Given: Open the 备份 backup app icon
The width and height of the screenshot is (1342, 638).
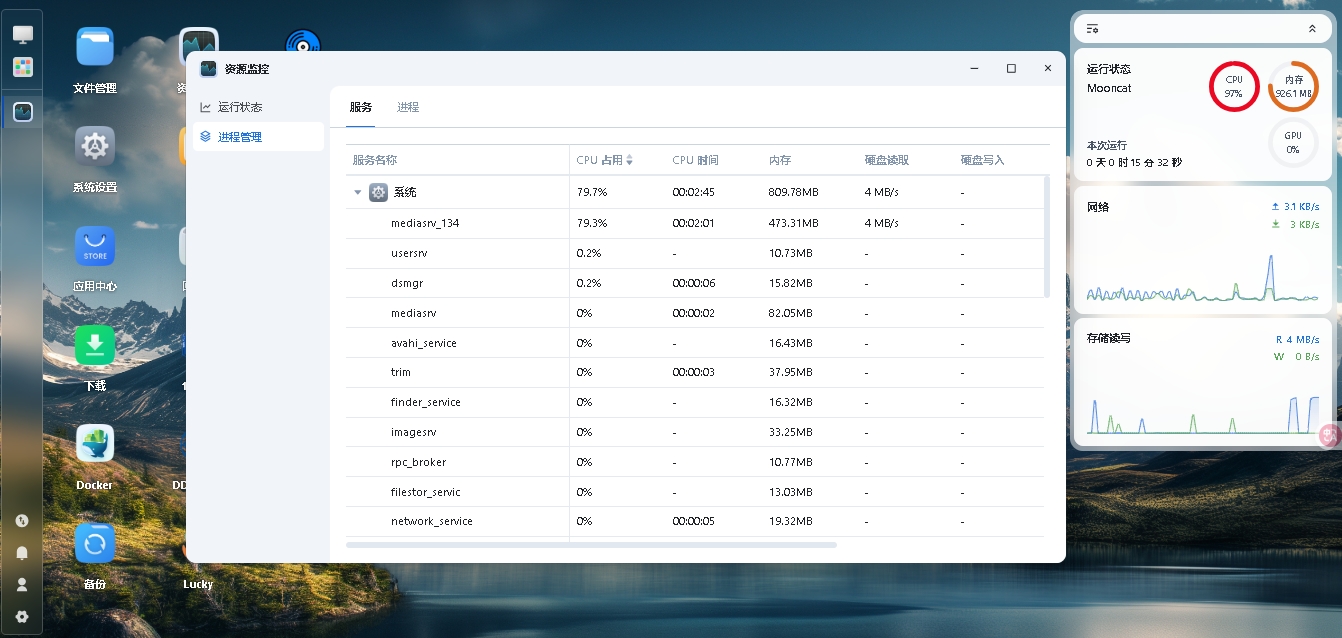Looking at the screenshot, I should (x=95, y=543).
